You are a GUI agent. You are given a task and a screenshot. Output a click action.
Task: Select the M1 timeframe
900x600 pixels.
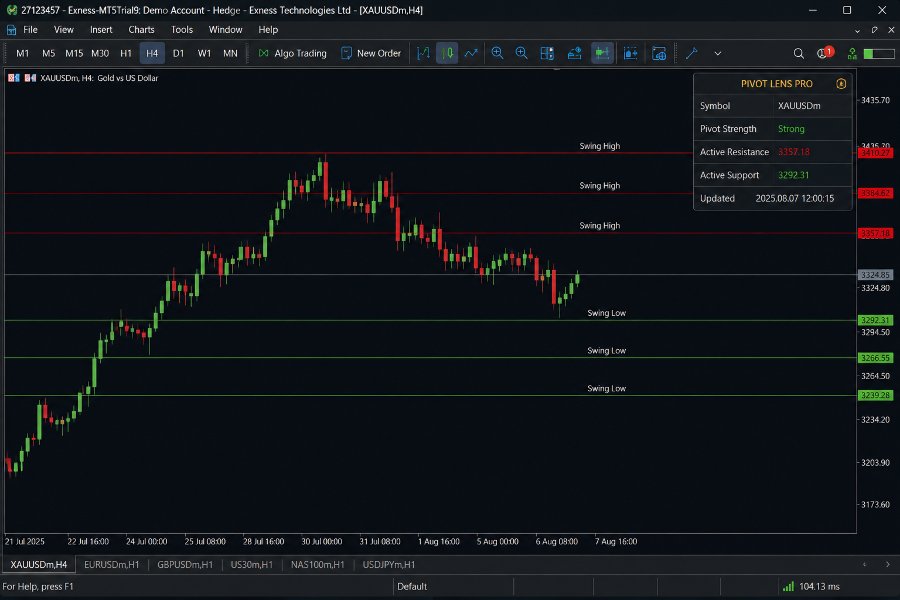(22, 53)
